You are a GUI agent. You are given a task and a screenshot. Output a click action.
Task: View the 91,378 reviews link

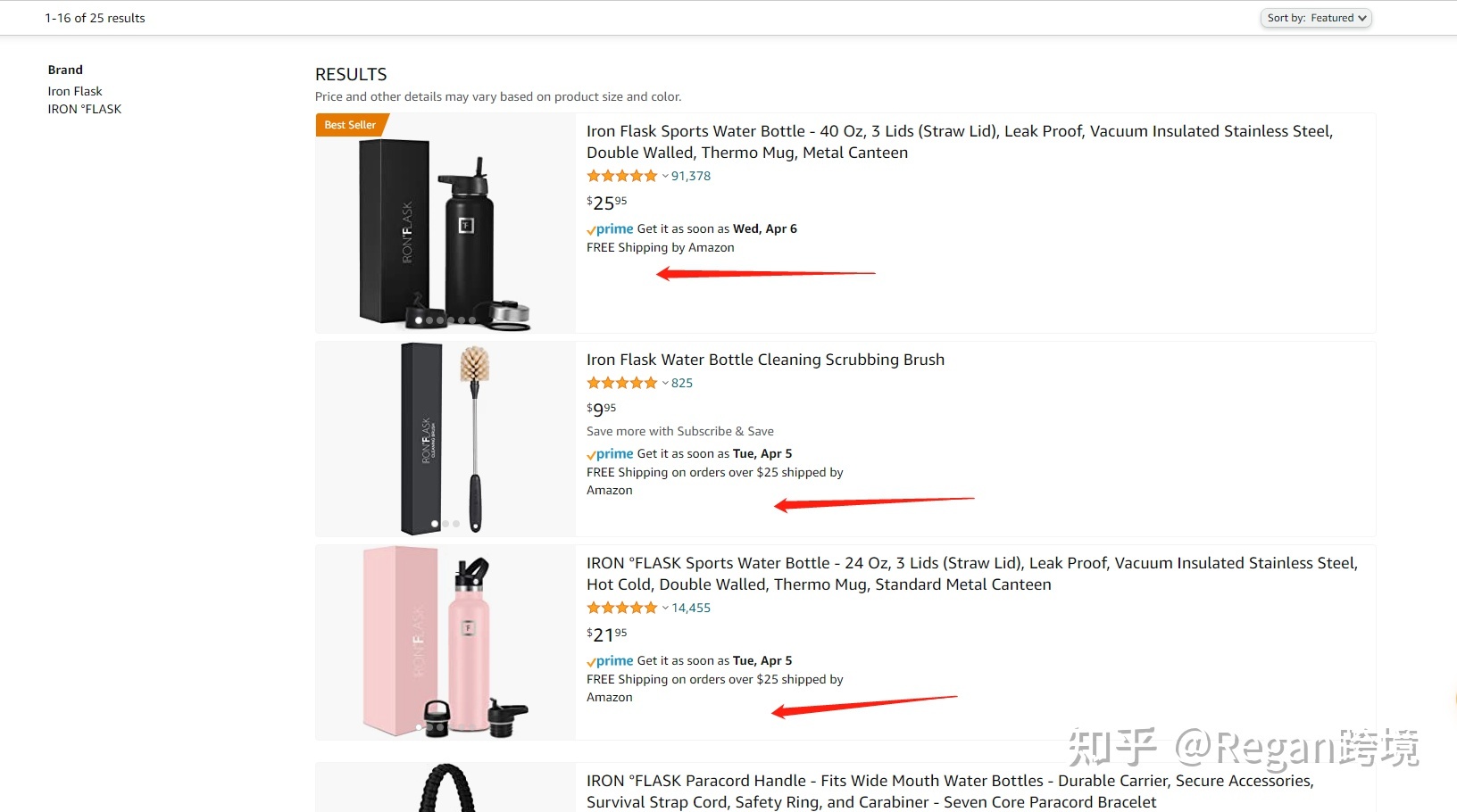pos(691,176)
